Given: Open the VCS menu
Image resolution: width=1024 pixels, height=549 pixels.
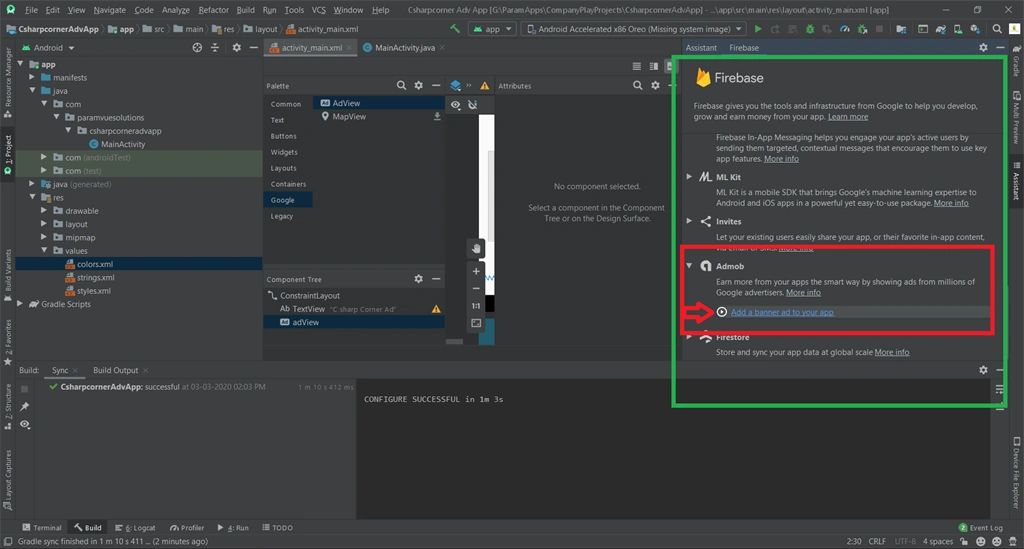Looking at the screenshot, I should 319,10.
